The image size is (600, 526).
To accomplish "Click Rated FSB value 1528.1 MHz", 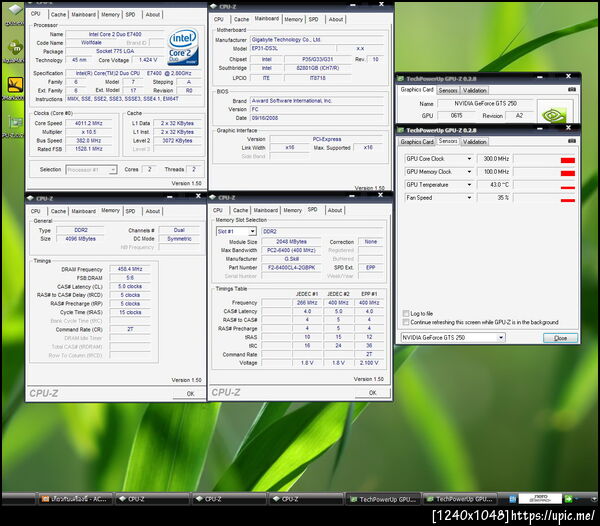I will [x=89, y=149].
